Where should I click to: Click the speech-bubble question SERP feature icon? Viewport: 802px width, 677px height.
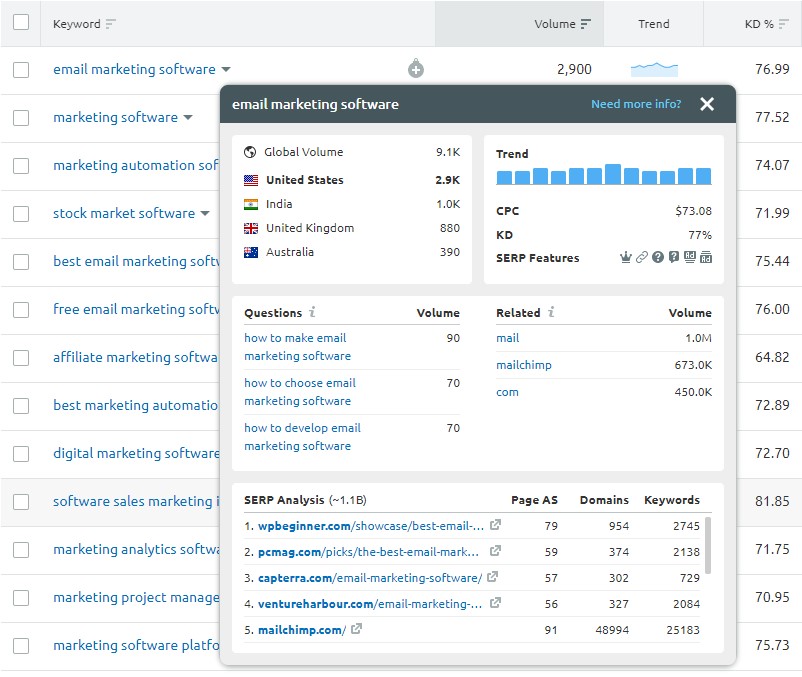coord(674,257)
